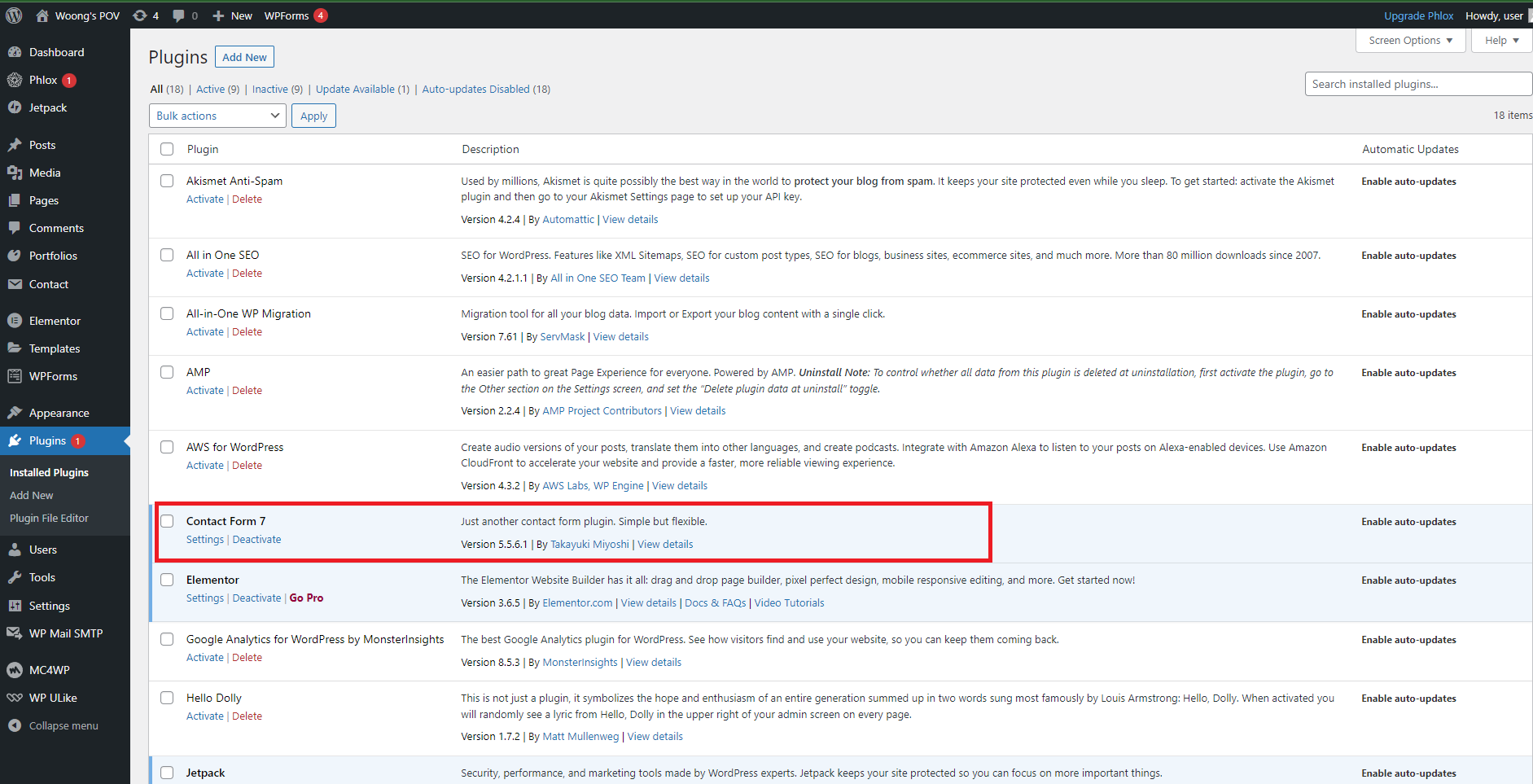1533x784 pixels.
Task: Open the Media sidebar icon
Action: click(15, 173)
